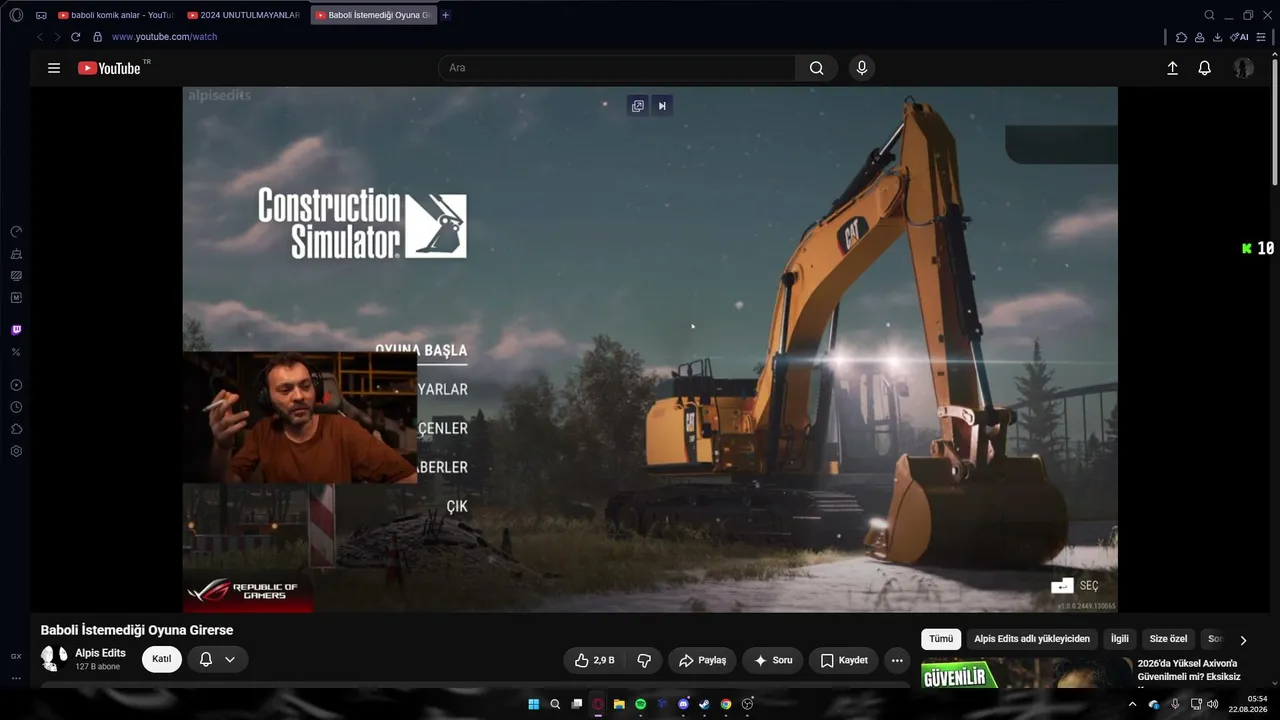Select the 'Tümü' filter chip
1280x720 pixels.
(x=941, y=639)
